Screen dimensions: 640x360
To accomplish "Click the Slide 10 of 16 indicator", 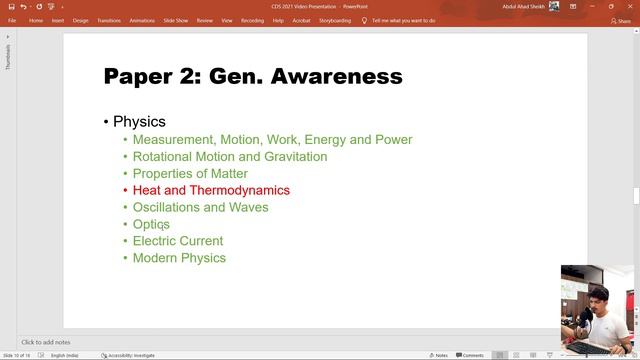I will click(16, 356).
